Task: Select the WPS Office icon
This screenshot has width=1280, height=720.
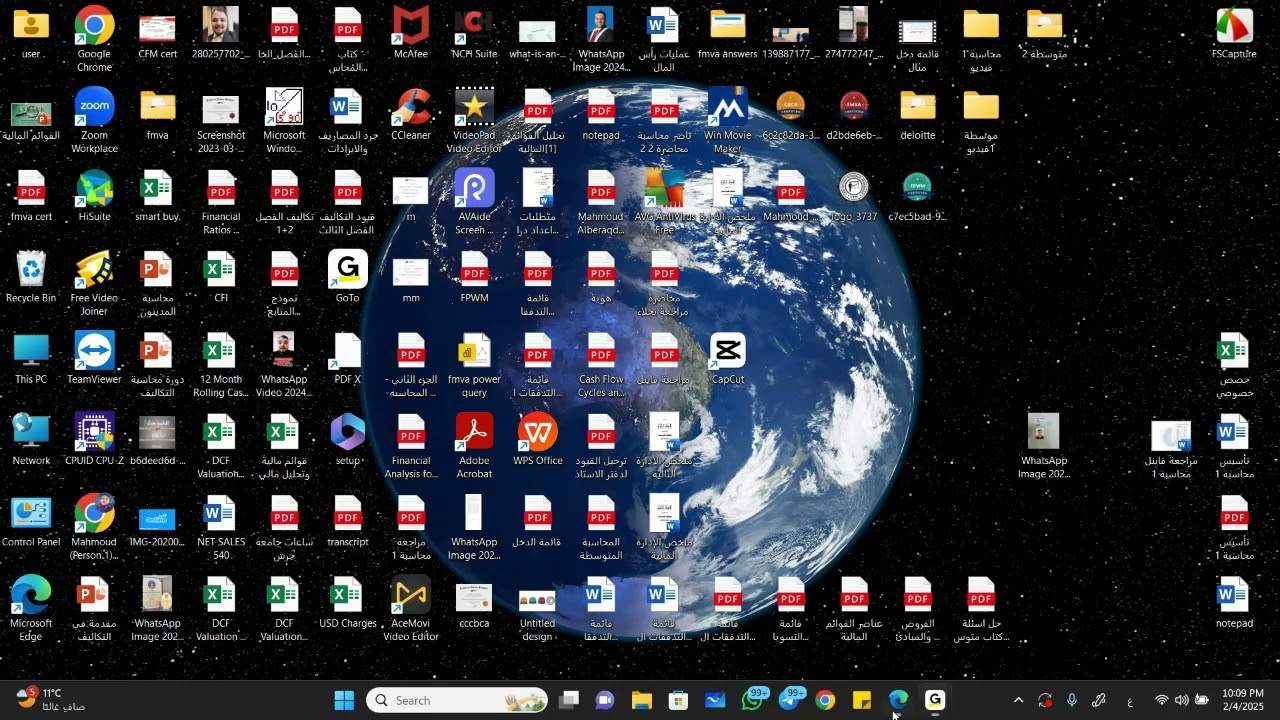Action: point(537,439)
